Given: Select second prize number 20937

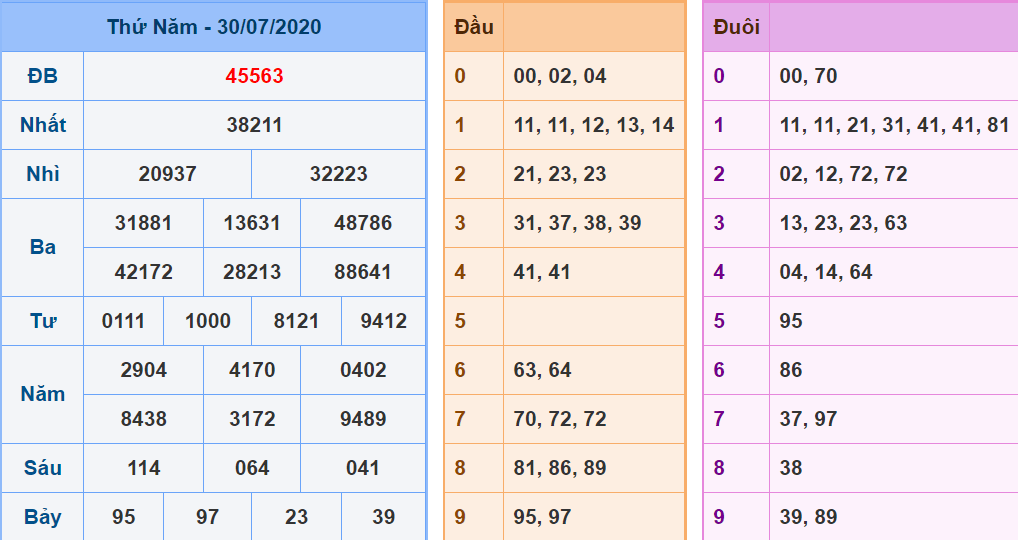Looking at the screenshot, I should [x=167, y=174].
